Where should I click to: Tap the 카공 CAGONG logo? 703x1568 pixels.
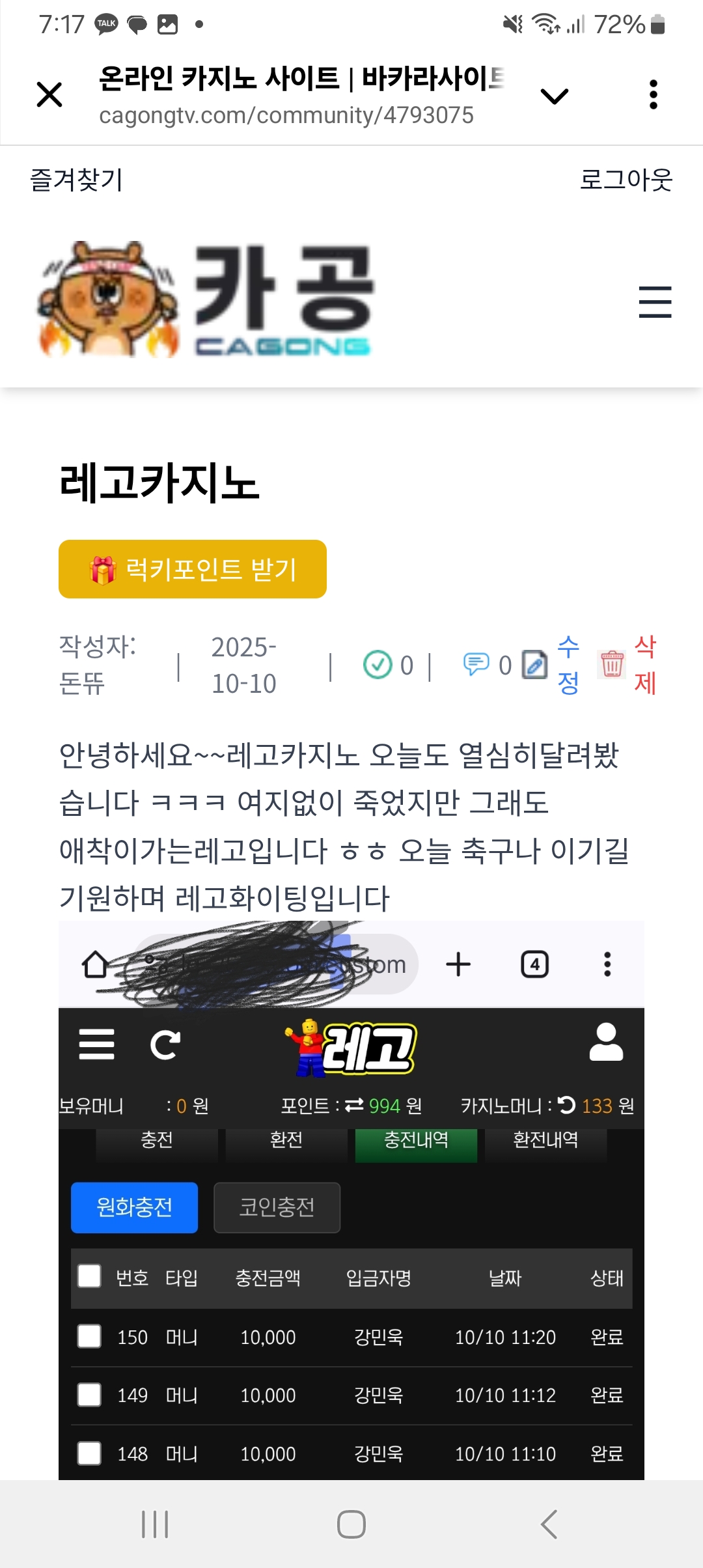(x=206, y=300)
